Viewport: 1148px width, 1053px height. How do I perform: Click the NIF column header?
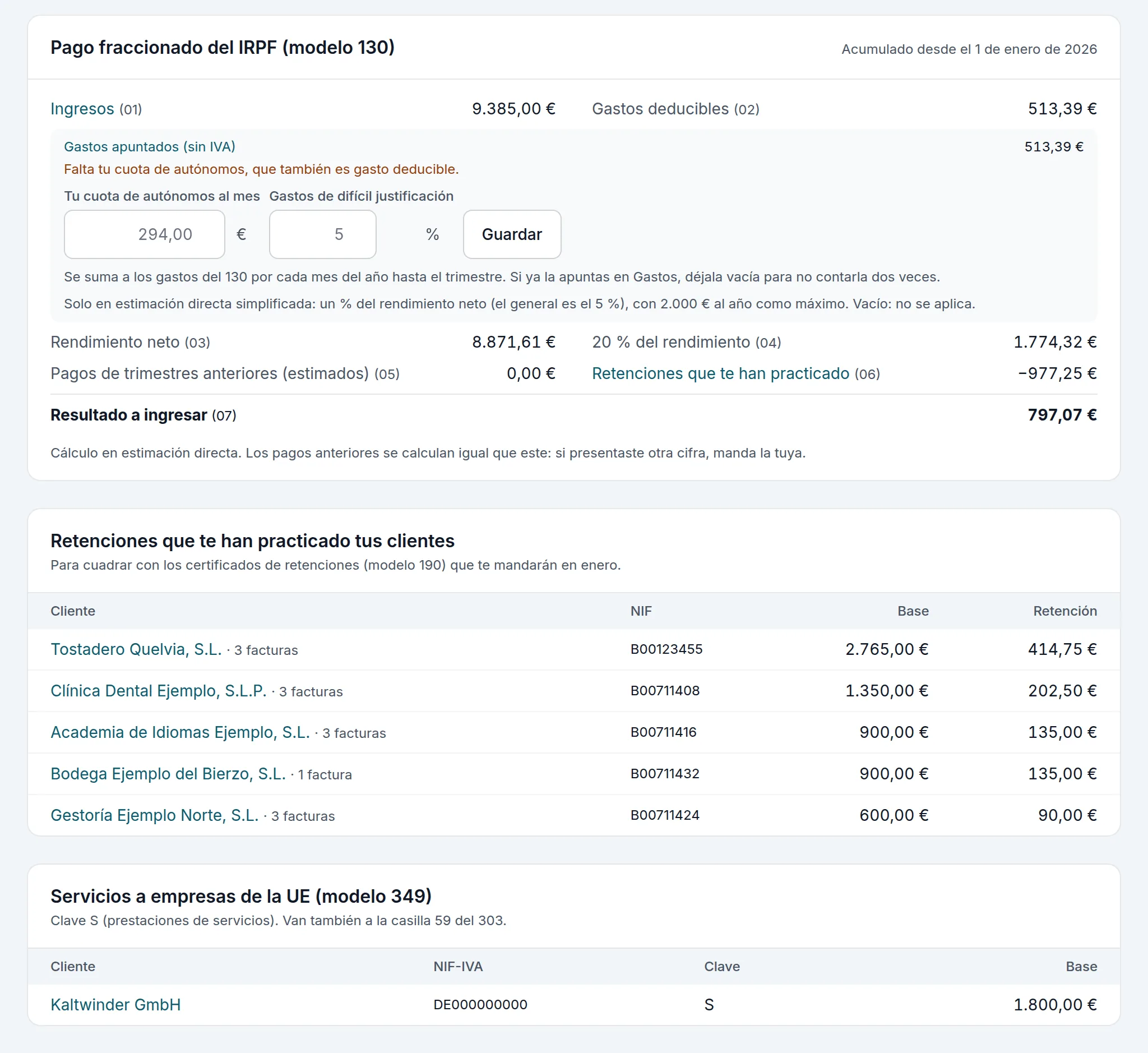[641, 611]
